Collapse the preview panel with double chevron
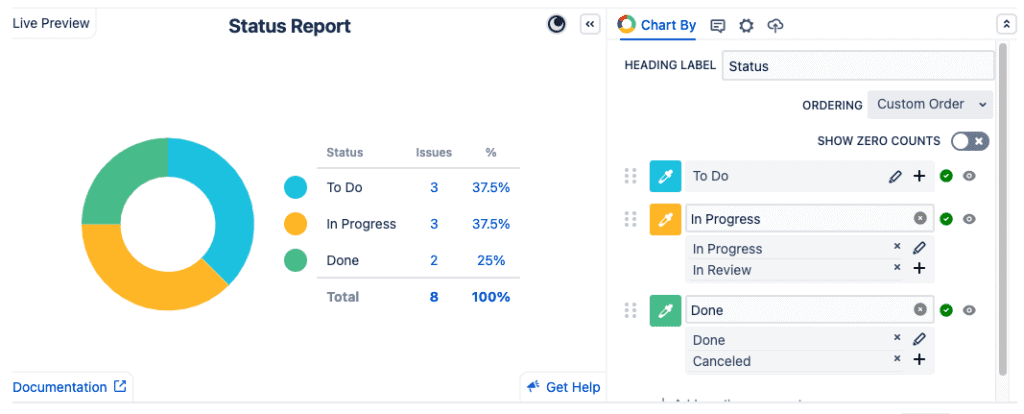This screenshot has height=414, width=1024. coord(590,25)
